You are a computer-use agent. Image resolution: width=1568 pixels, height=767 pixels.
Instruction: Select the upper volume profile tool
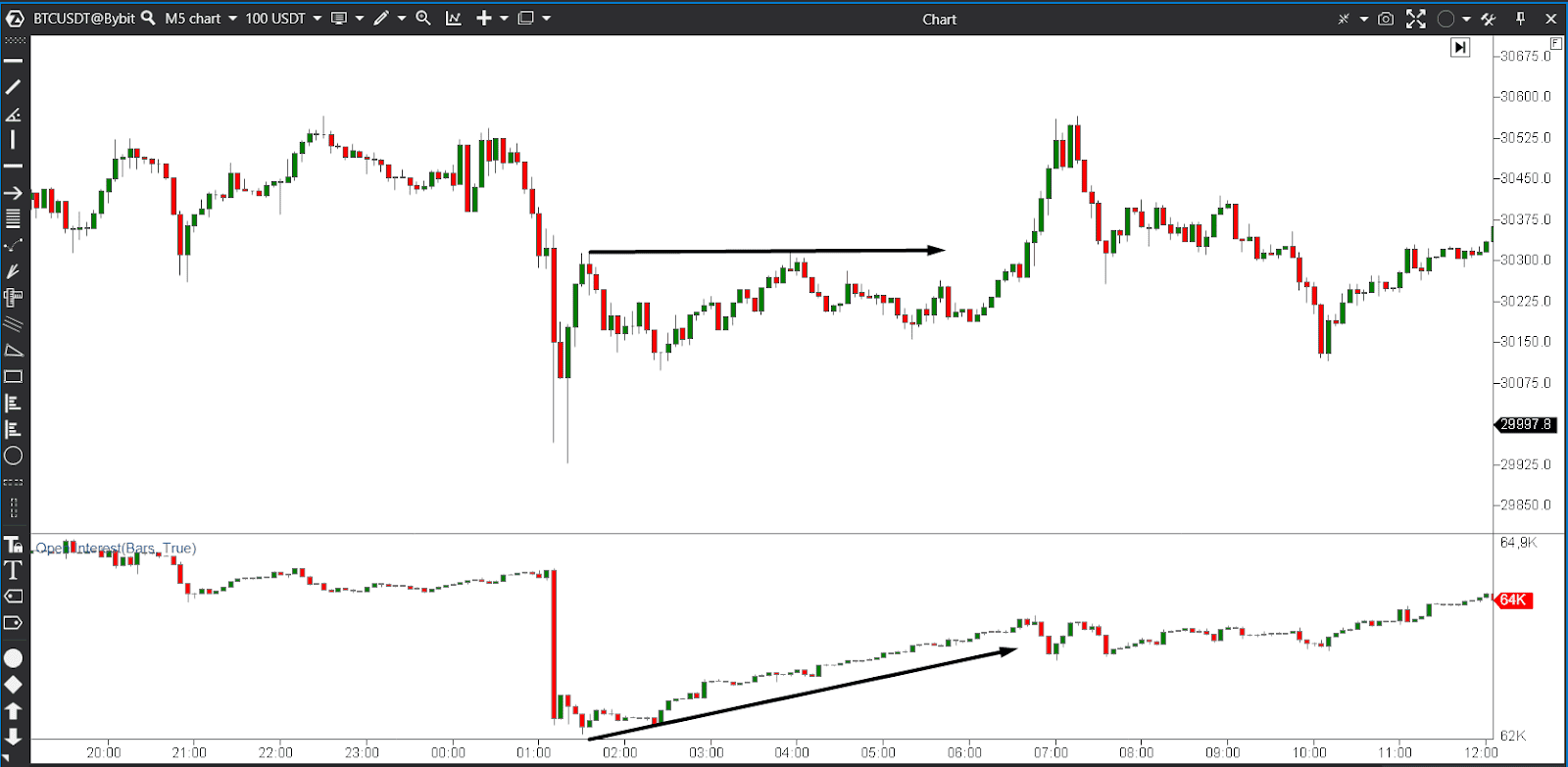[x=13, y=403]
